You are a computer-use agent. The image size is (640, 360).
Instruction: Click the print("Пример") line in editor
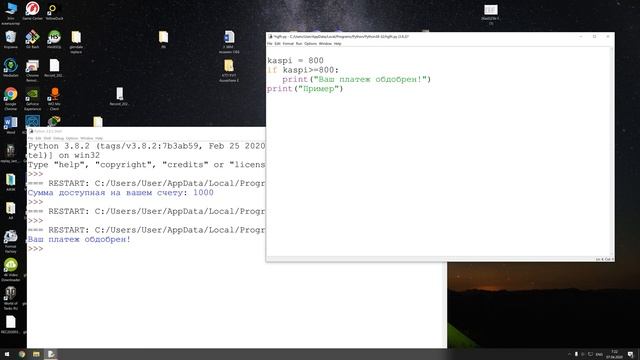pyautogui.click(x=305, y=89)
